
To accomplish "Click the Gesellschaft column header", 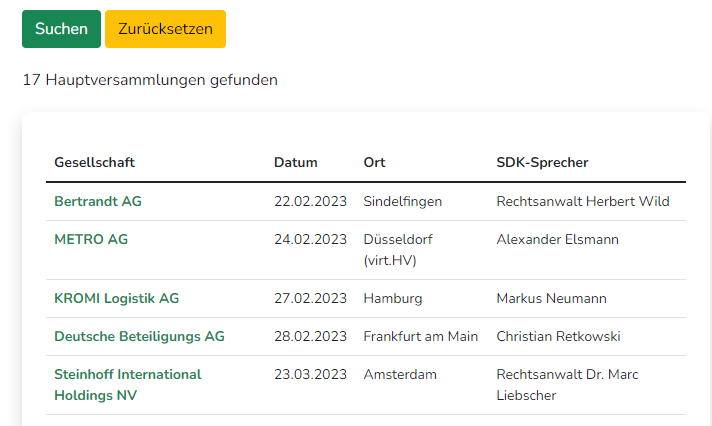I will (94, 162).
